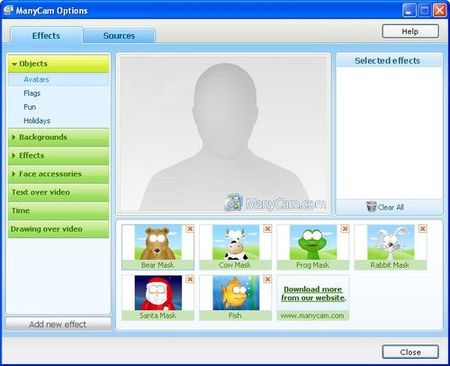Open Download more from our website link
Viewport: 450px width, 366px height.
pos(313,294)
